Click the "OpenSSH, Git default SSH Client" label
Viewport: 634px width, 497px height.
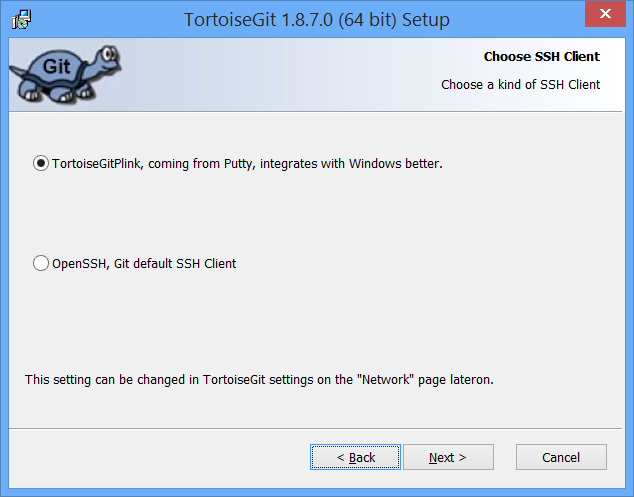[x=144, y=264]
